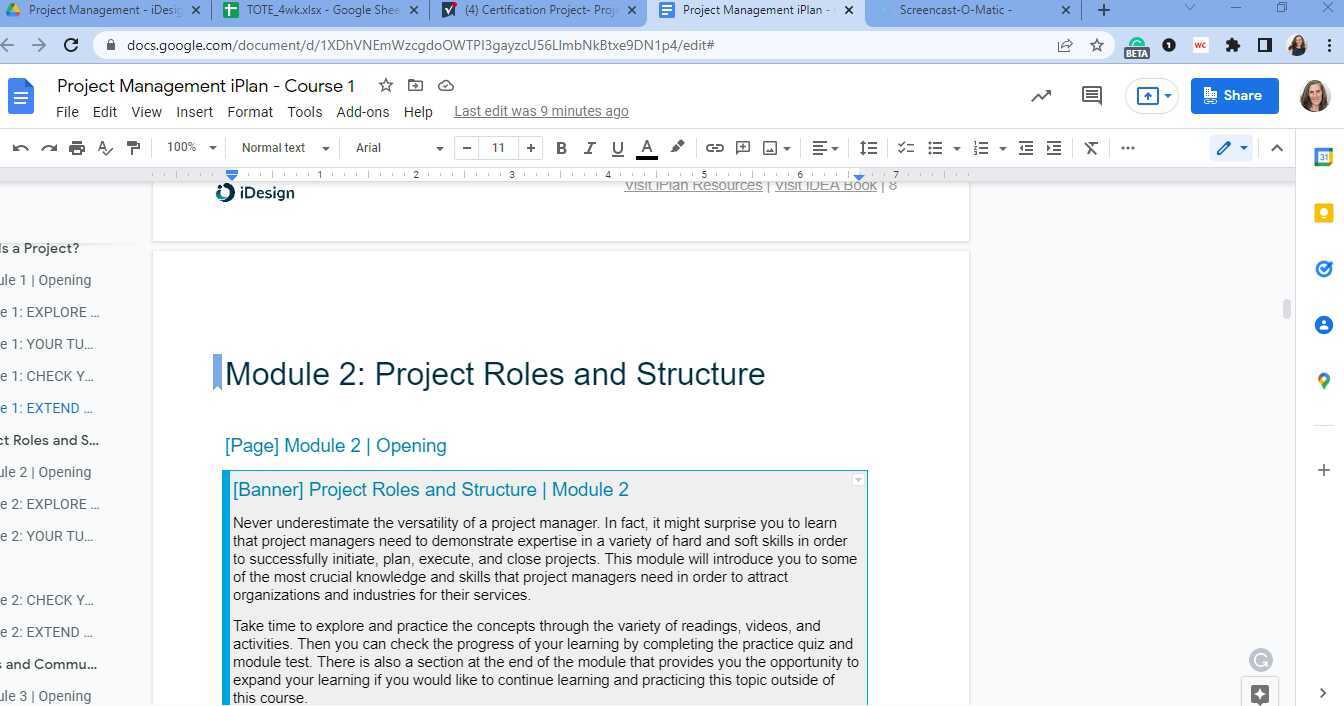Screen dimensions: 1344x706
Task: Open the Visit IDEA Book link
Action: pyautogui.click(x=825, y=184)
